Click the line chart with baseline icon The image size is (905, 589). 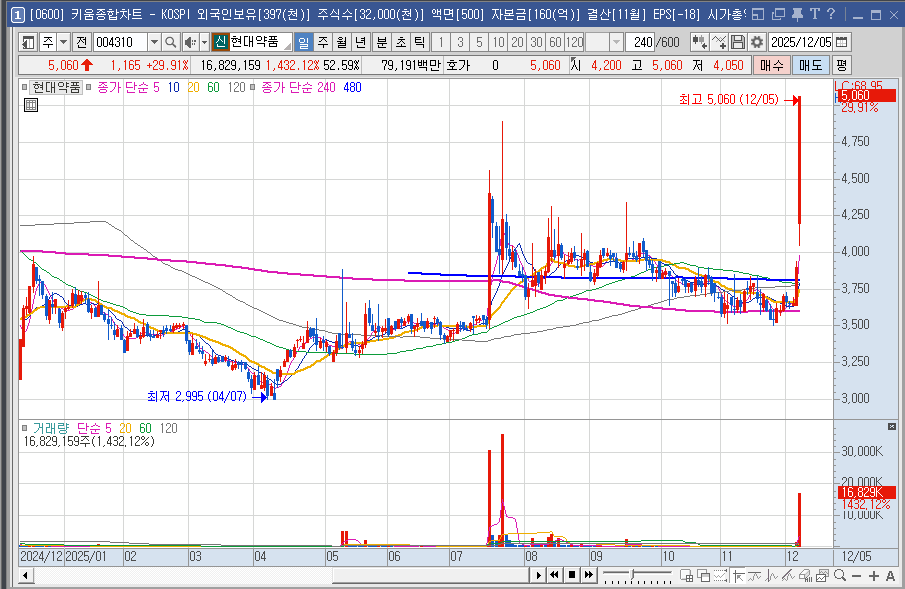754,575
